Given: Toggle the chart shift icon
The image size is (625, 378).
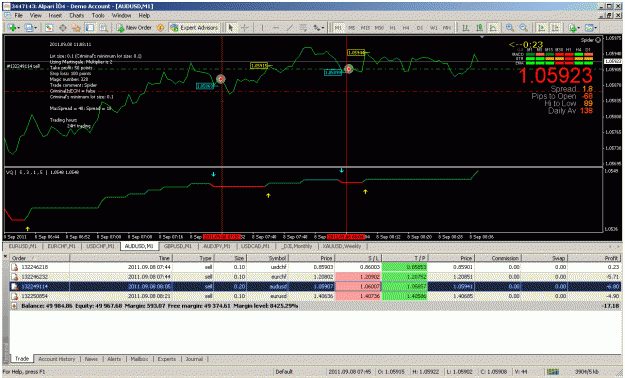Looking at the screenshot, I should click(x=555, y=28).
